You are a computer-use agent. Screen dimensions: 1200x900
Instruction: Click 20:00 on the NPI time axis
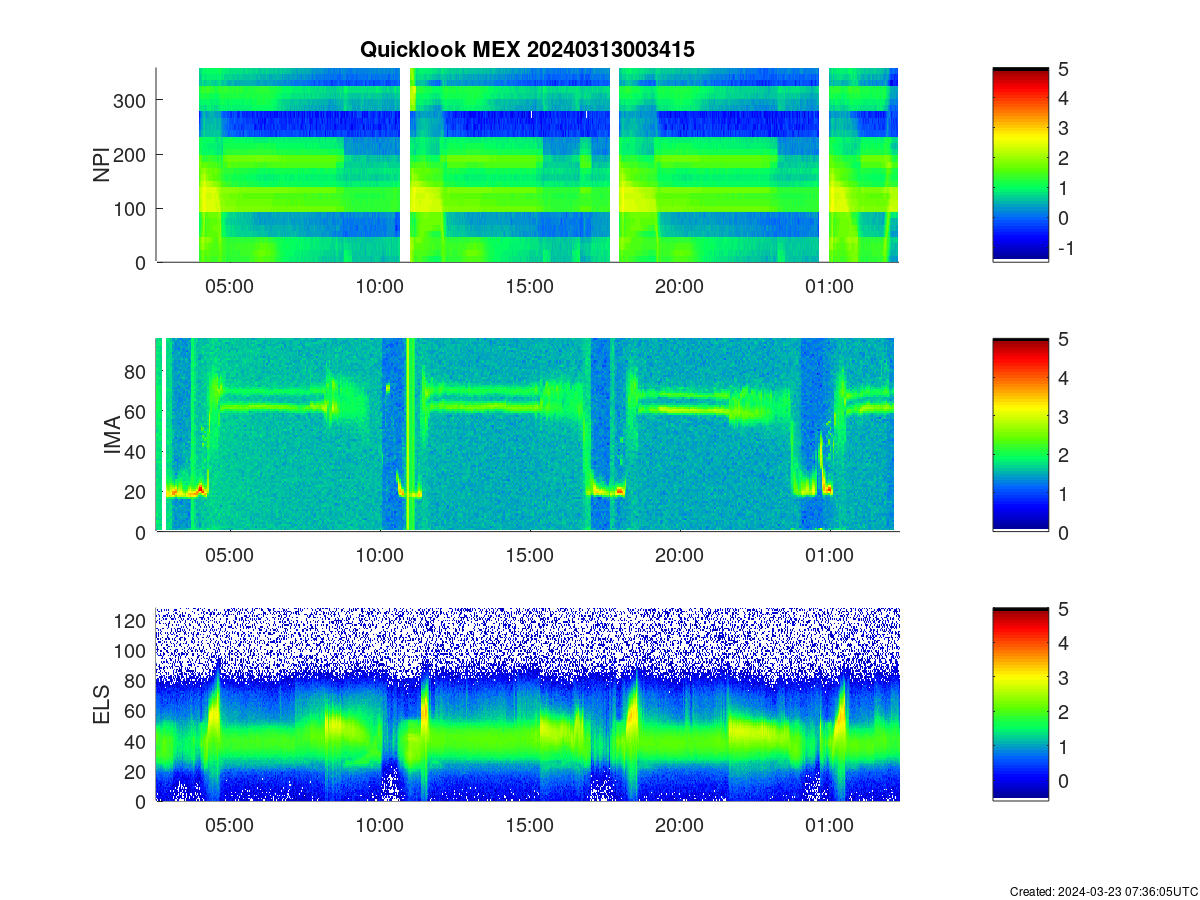point(679,286)
